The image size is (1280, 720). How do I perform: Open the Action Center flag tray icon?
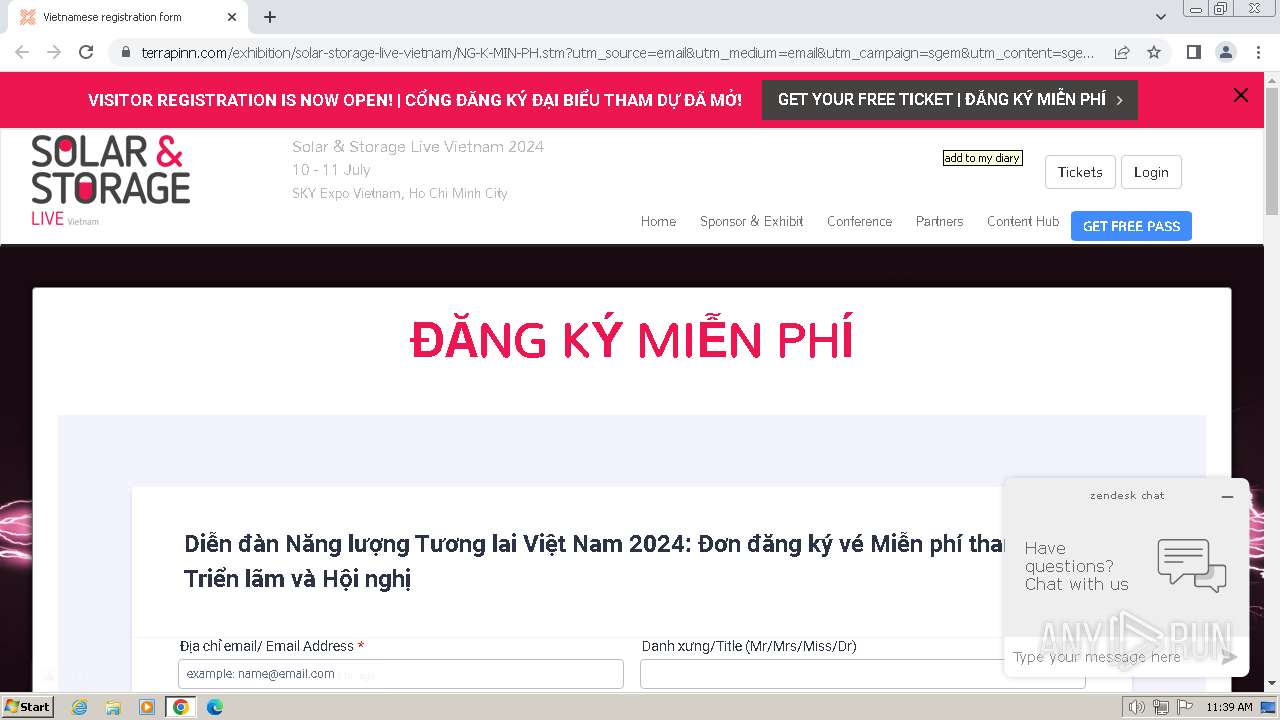pyautogui.click(x=1185, y=707)
